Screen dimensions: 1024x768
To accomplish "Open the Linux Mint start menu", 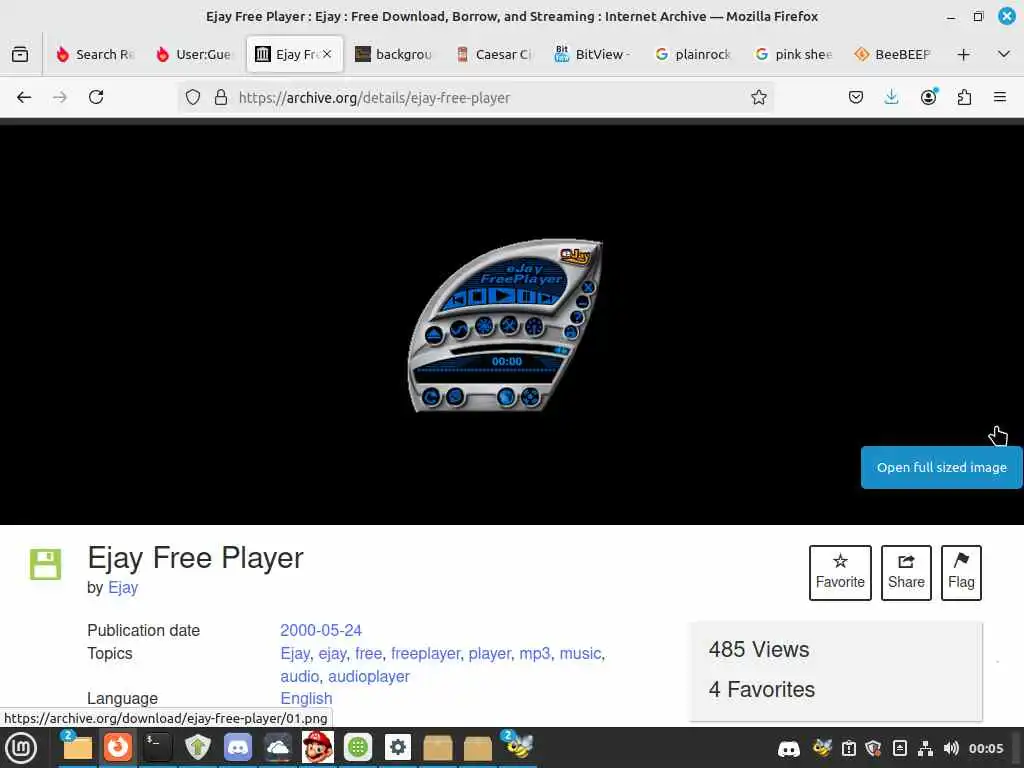I will [21, 748].
